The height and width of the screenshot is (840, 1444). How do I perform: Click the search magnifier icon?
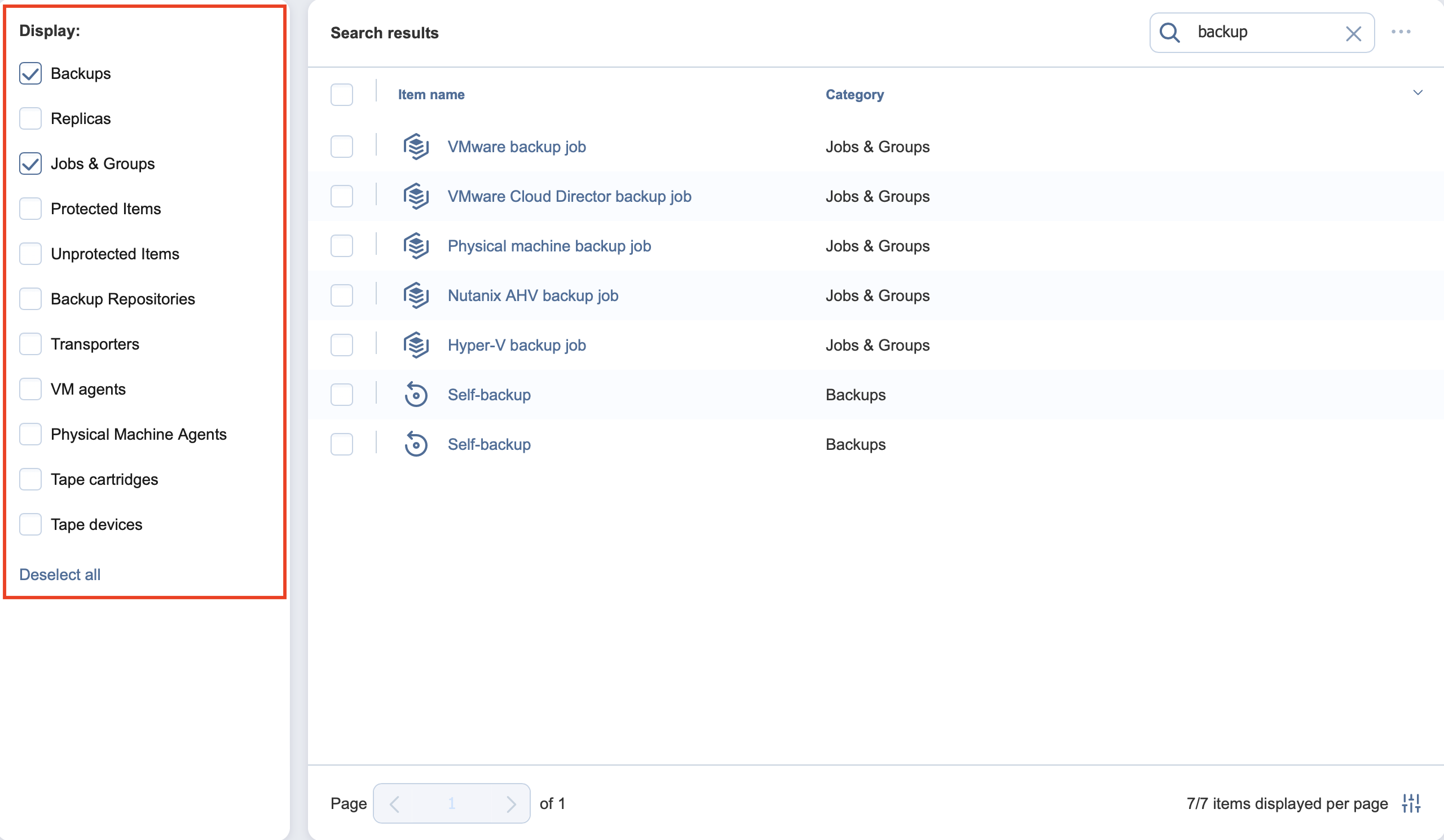(x=1169, y=33)
